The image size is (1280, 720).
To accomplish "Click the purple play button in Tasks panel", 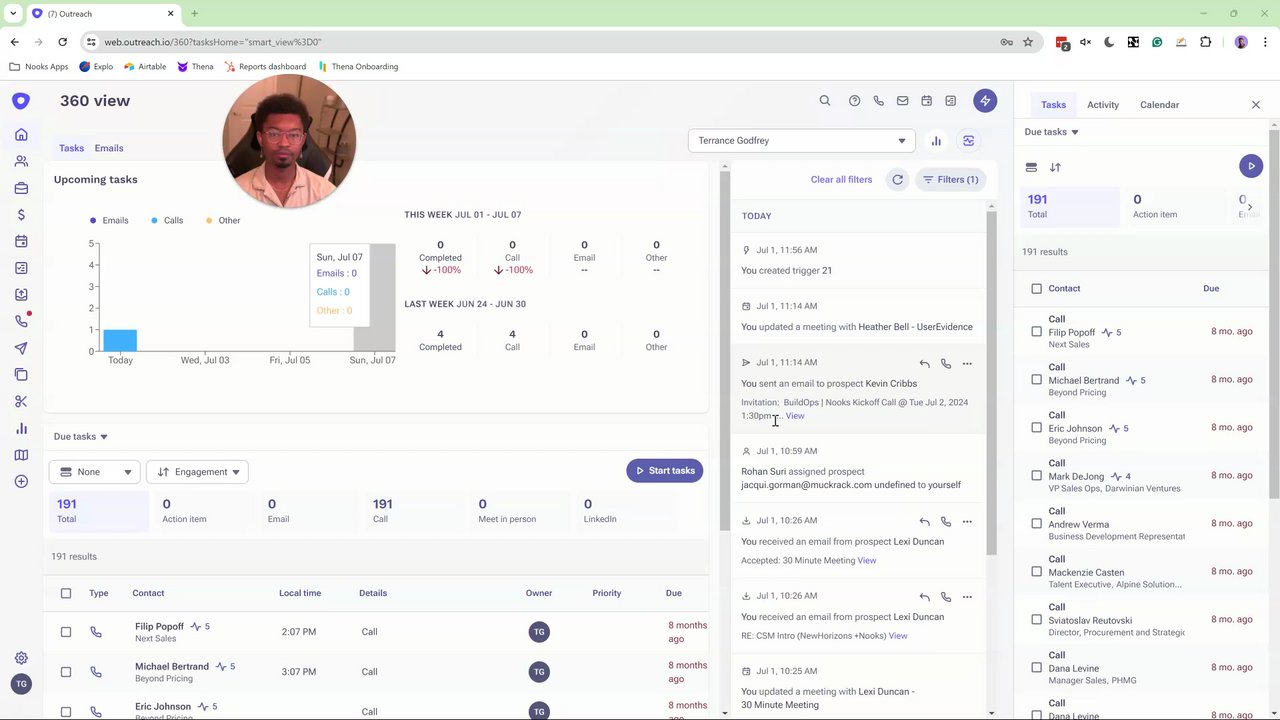I will [x=1251, y=166].
